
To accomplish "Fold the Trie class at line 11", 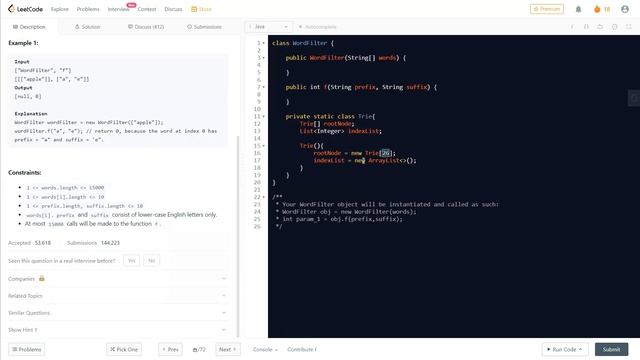I will (264, 116).
